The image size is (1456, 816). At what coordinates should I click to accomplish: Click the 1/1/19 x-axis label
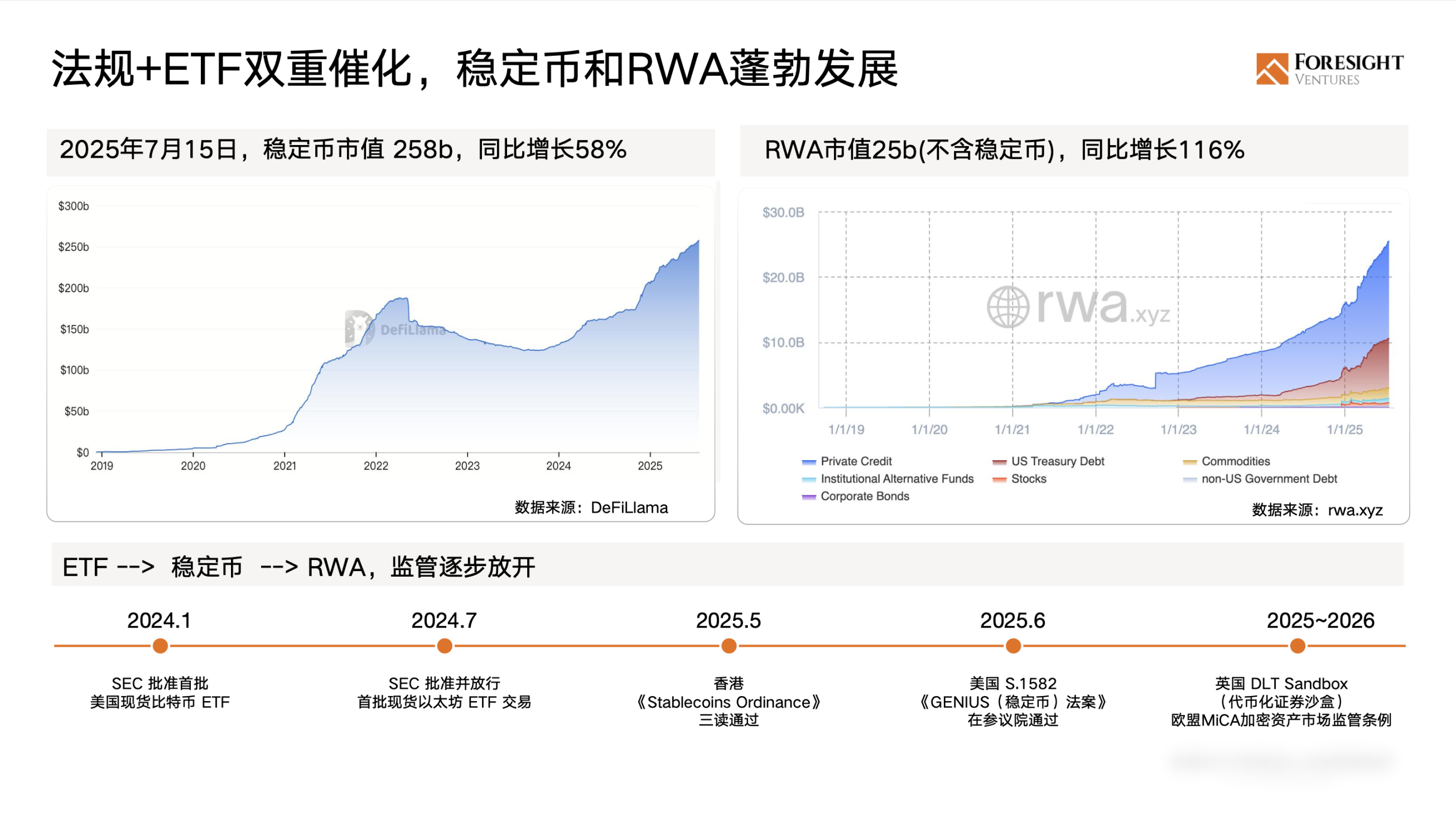[846, 429]
